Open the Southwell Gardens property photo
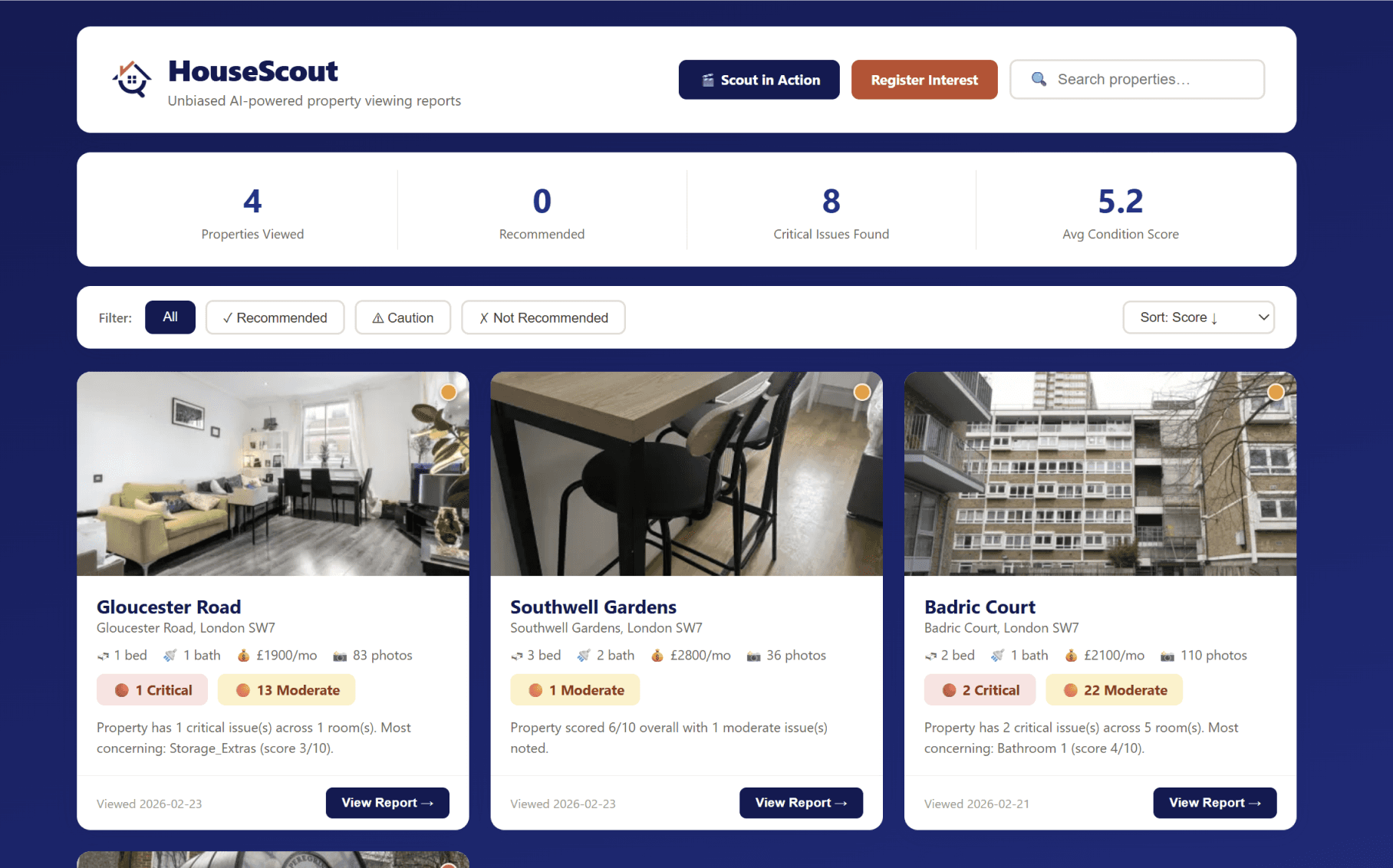This screenshot has height=868, width=1393. (687, 474)
